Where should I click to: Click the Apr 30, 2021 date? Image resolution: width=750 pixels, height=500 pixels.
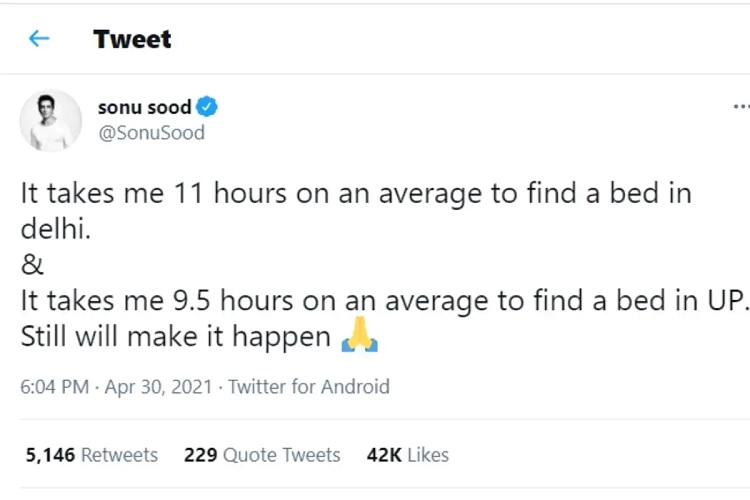(158, 387)
